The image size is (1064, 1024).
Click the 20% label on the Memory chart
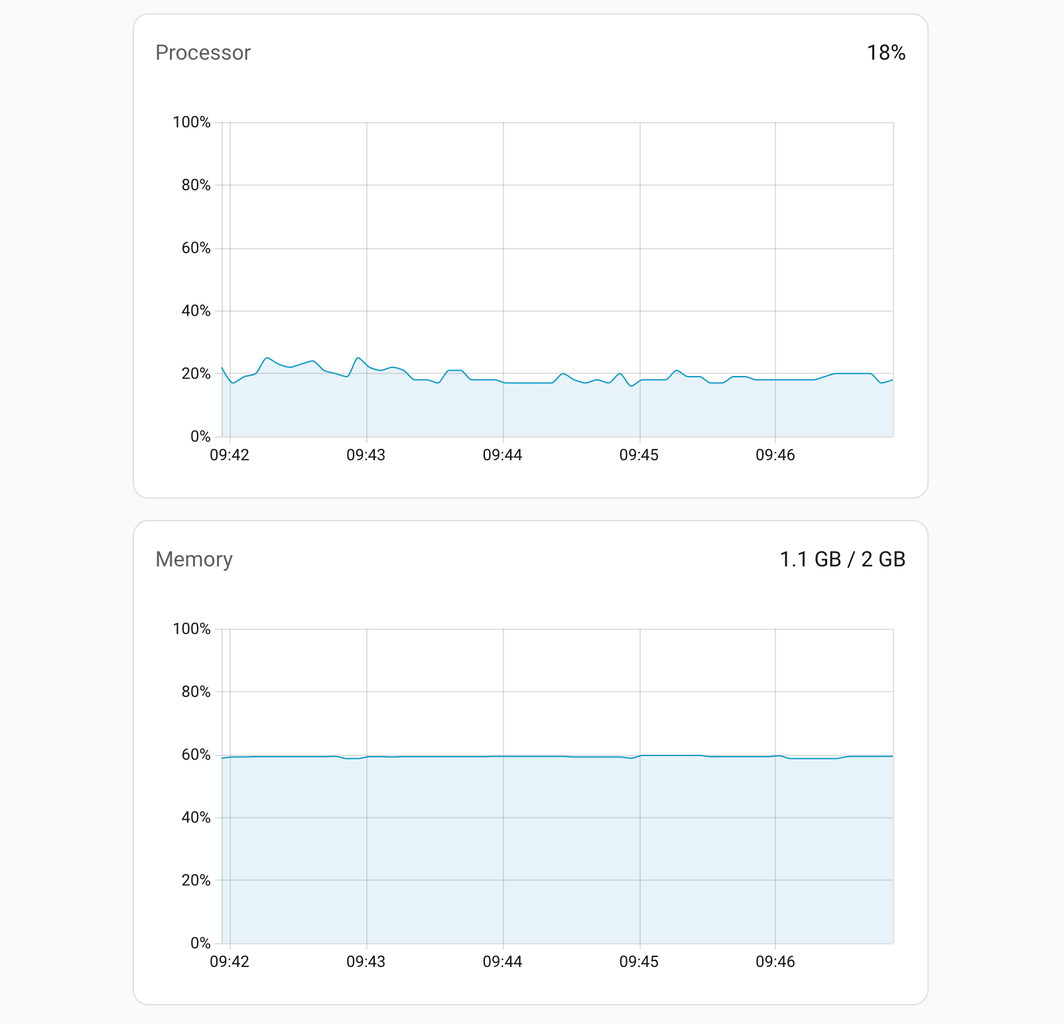195,881
